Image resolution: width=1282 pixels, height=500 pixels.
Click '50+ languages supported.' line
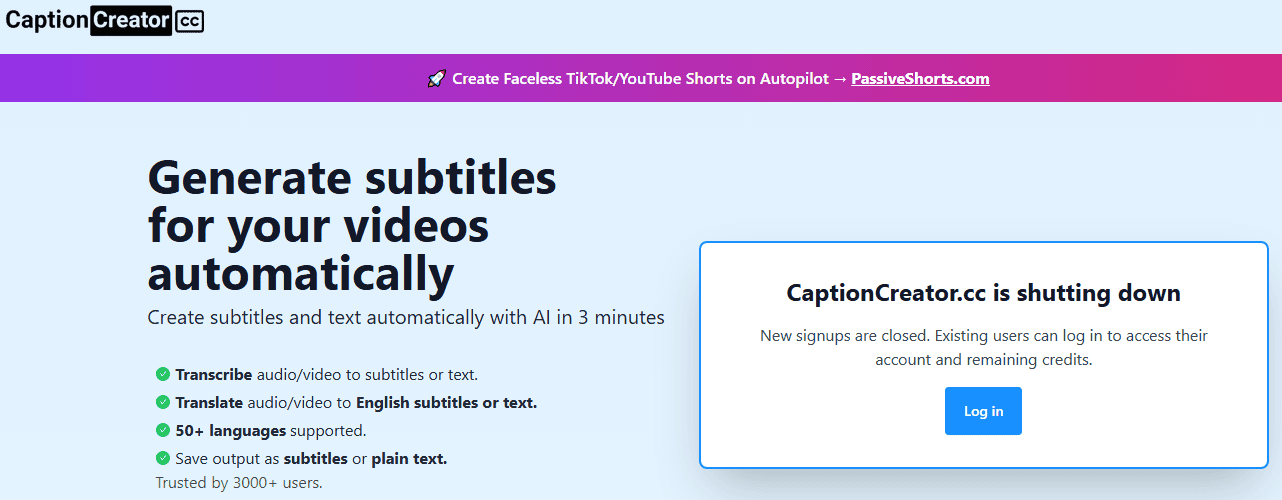[271, 431]
